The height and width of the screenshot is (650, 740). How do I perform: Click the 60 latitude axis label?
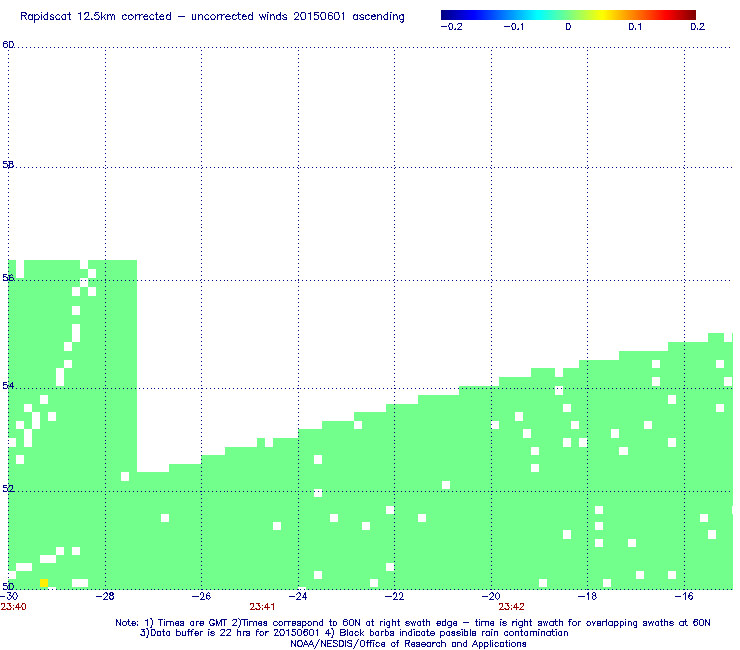click(x=8, y=45)
